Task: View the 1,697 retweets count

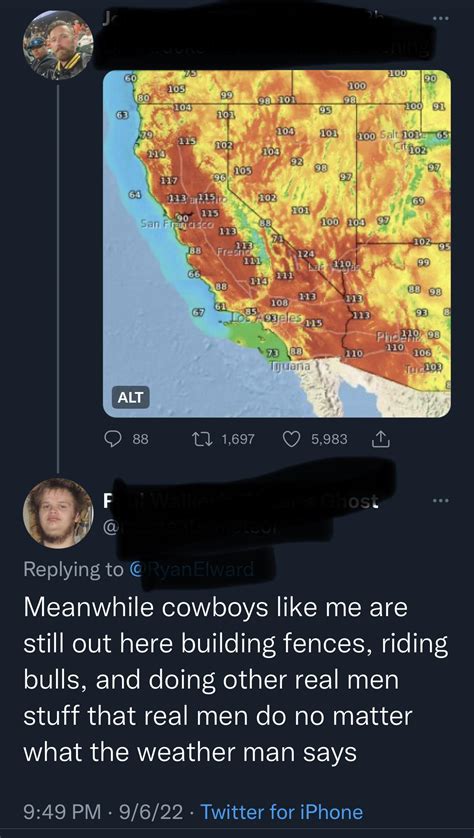Action: [238, 439]
